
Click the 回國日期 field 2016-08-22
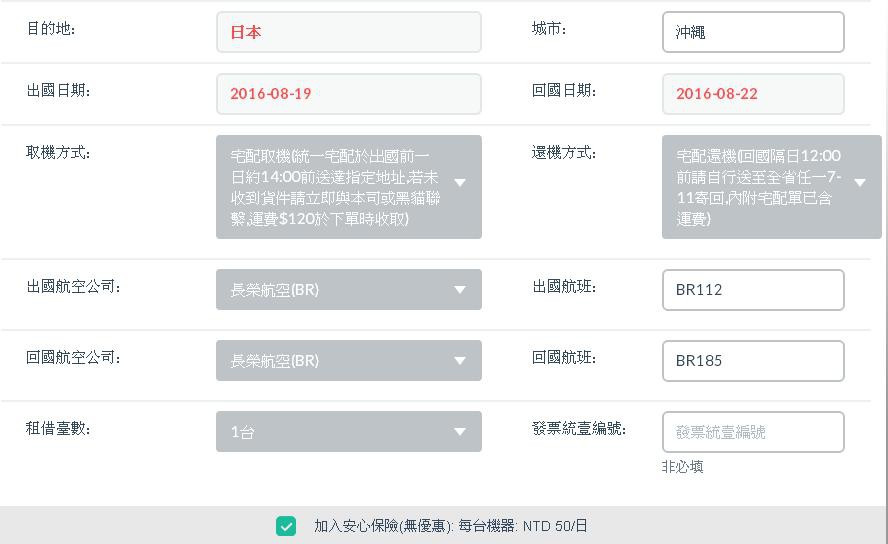click(x=753, y=94)
